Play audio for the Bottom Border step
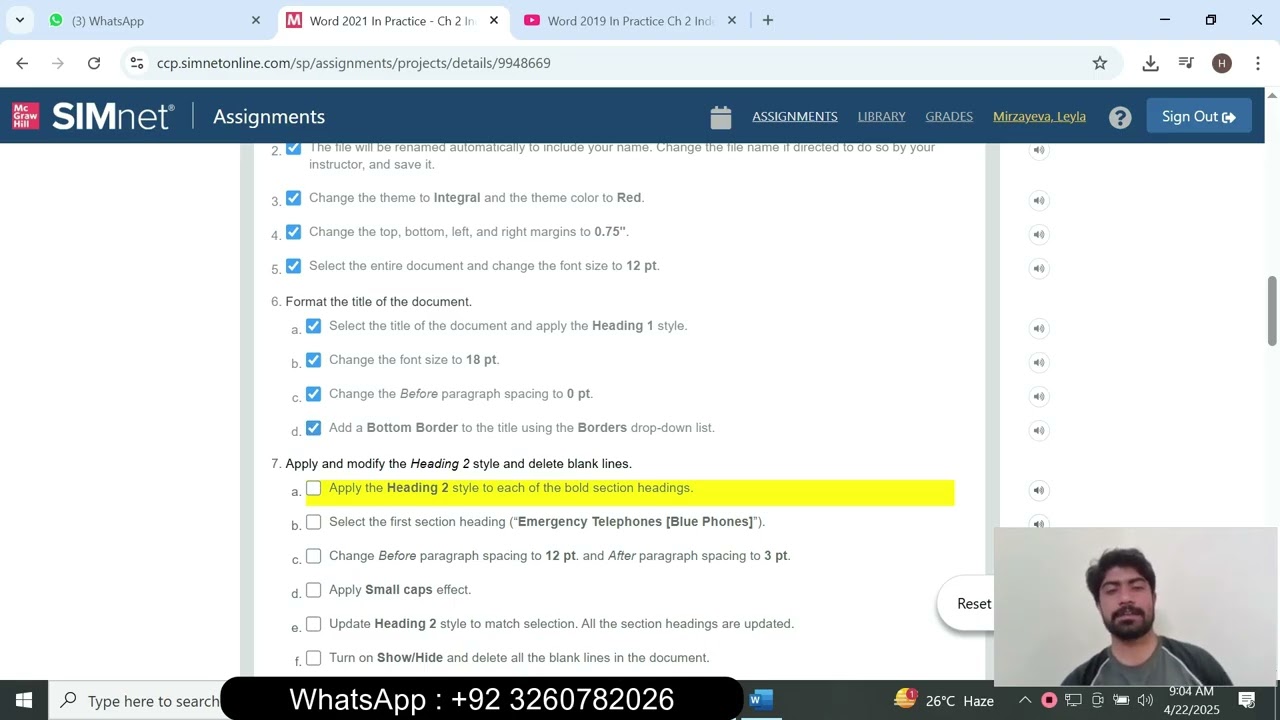Screen dimensions: 1280x720 coord(1039,430)
